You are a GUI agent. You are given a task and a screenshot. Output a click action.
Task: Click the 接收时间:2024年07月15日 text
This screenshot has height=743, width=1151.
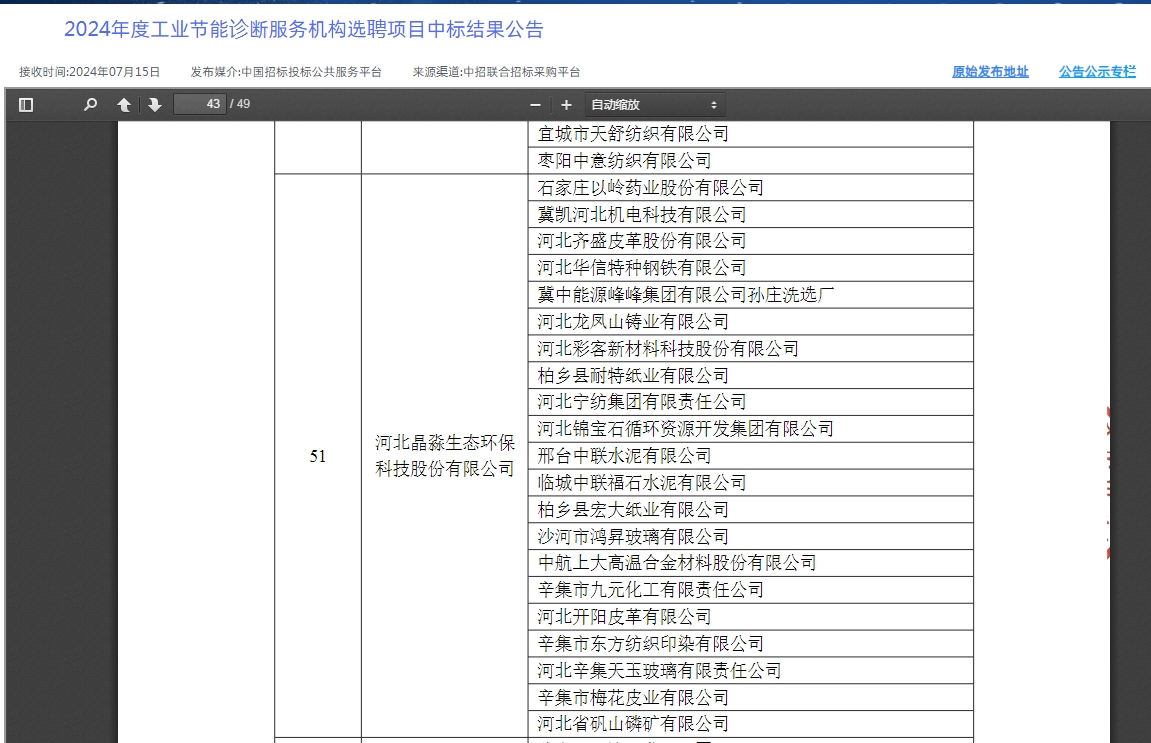tap(90, 72)
